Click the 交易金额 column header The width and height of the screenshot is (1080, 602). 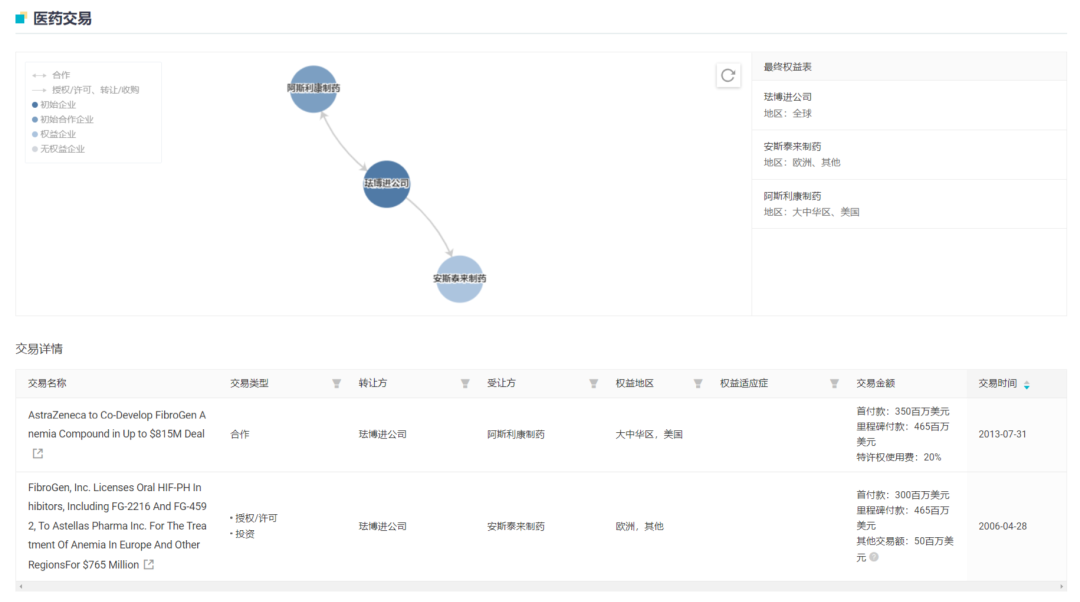[875, 384]
